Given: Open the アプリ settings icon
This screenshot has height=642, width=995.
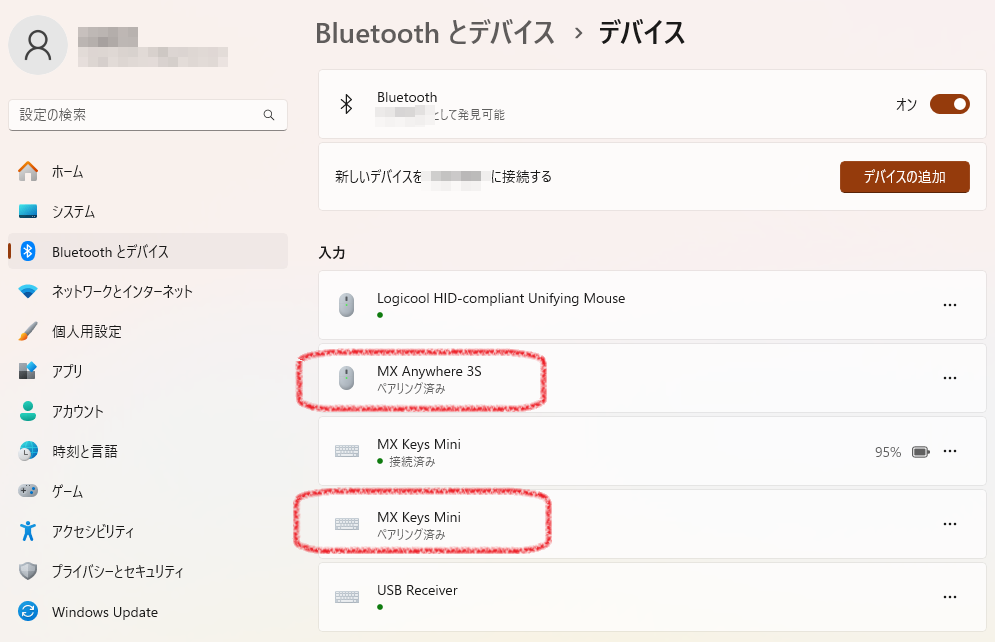Looking at the screenshot, I should pos(28,371).
